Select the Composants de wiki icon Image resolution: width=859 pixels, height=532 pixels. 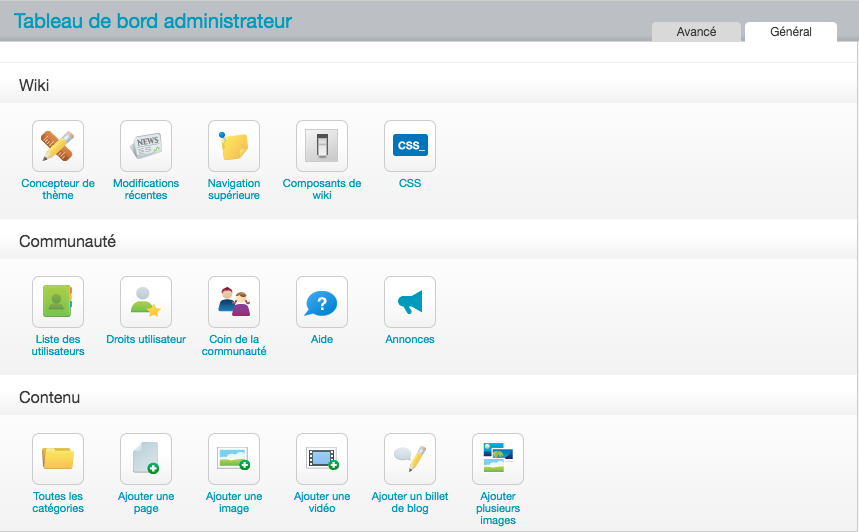(x=322, y=146)
